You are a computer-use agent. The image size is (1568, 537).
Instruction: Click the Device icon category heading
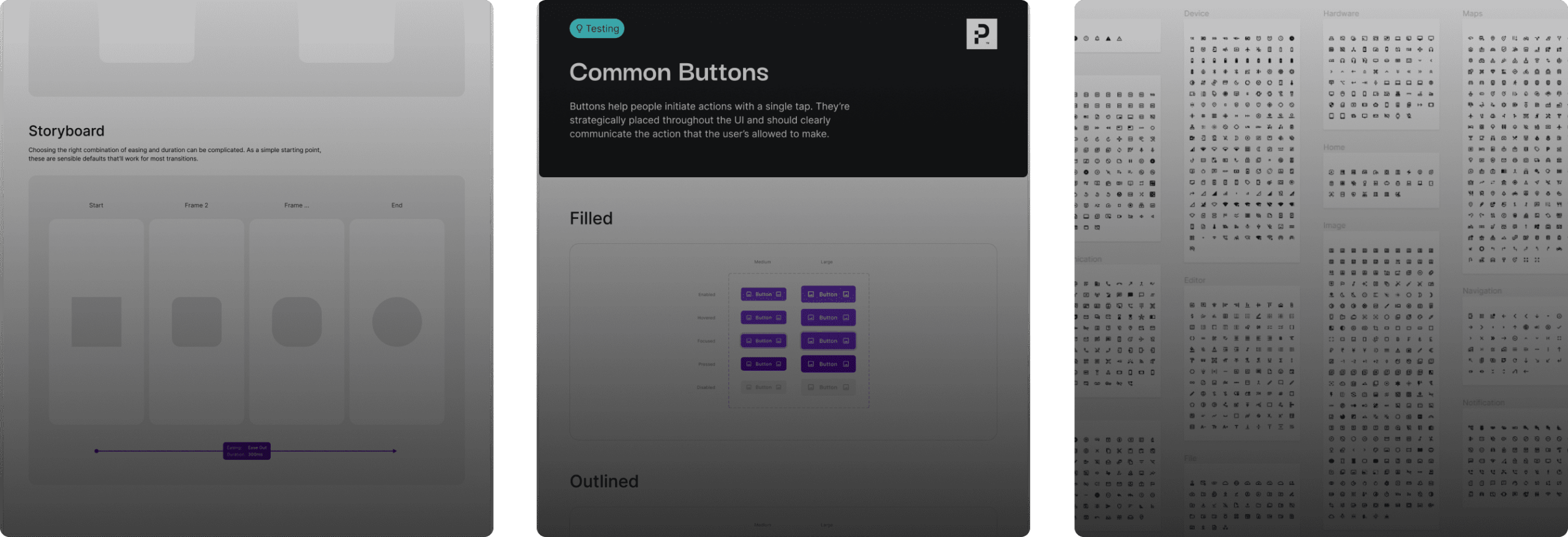pos(1196,13)
